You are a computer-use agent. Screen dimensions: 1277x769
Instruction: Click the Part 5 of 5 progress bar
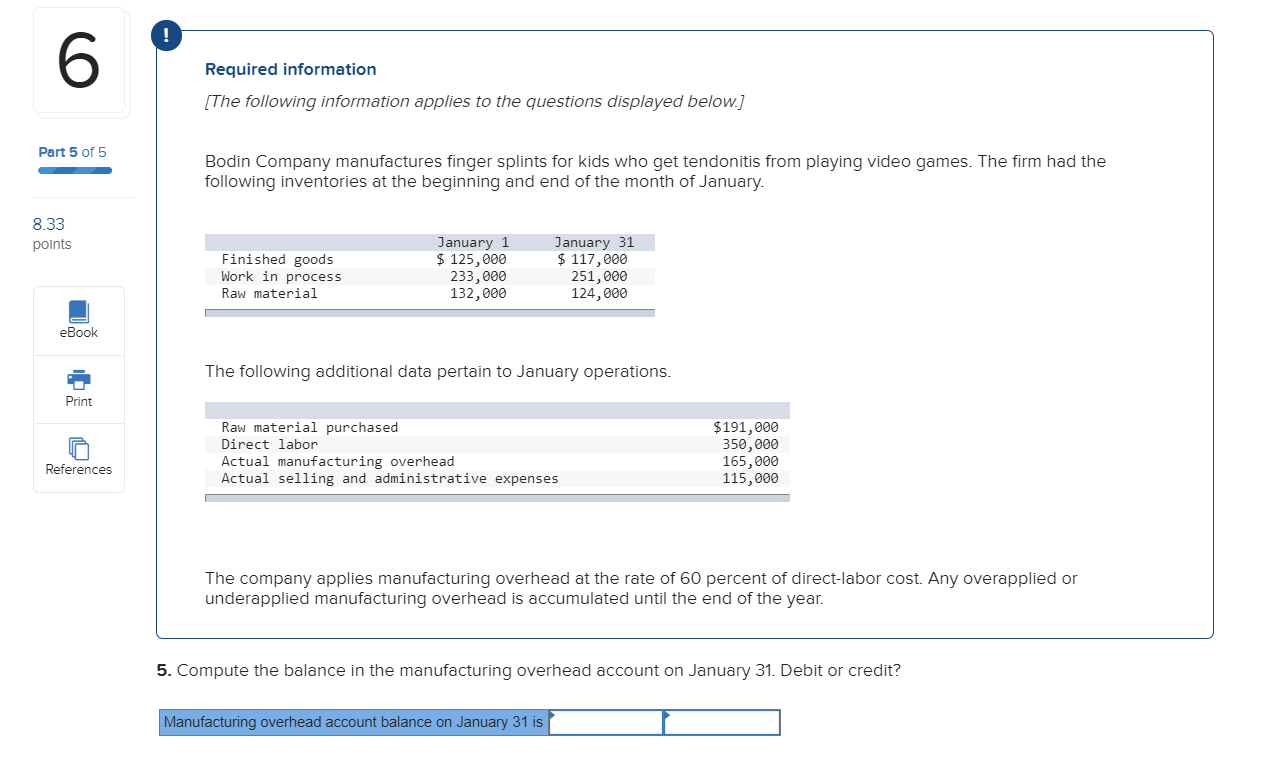click(x=75, y=171)
